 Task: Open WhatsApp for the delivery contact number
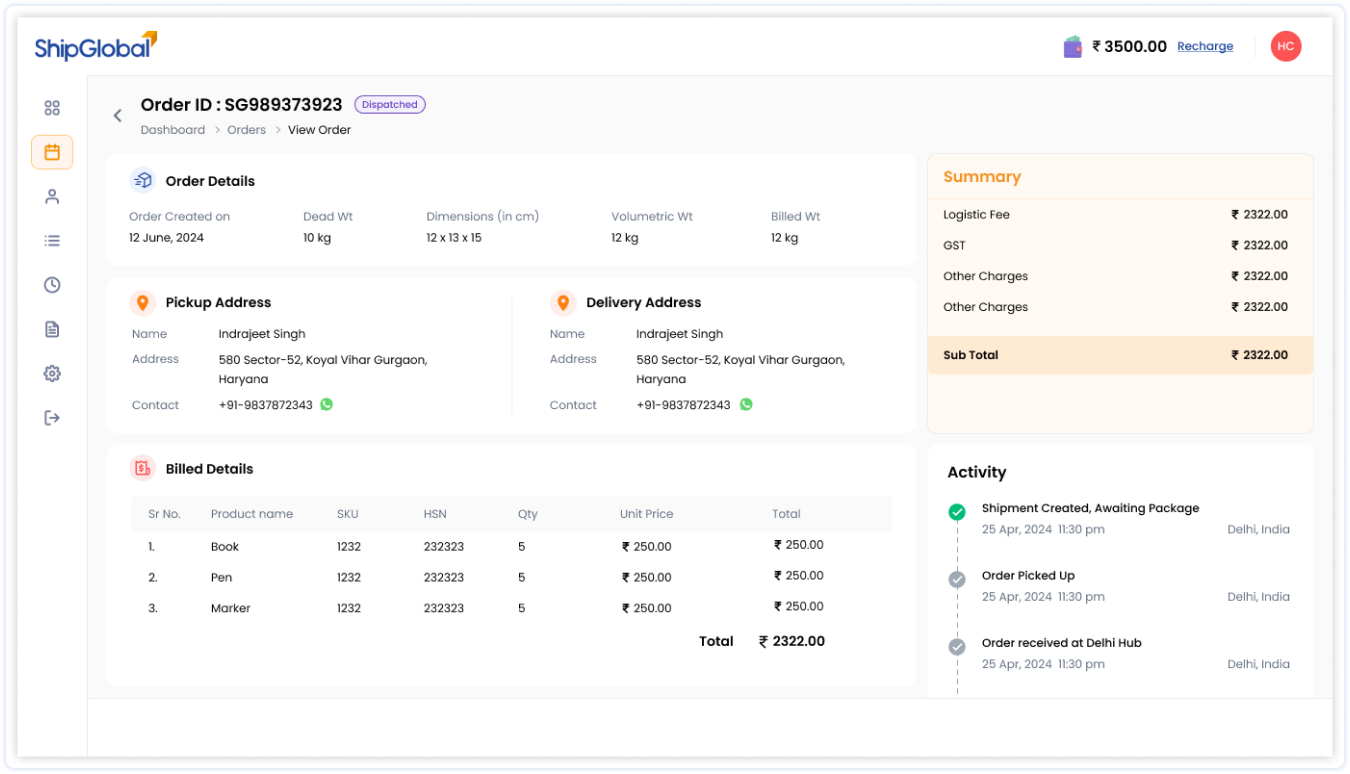[x=745, y=404]
